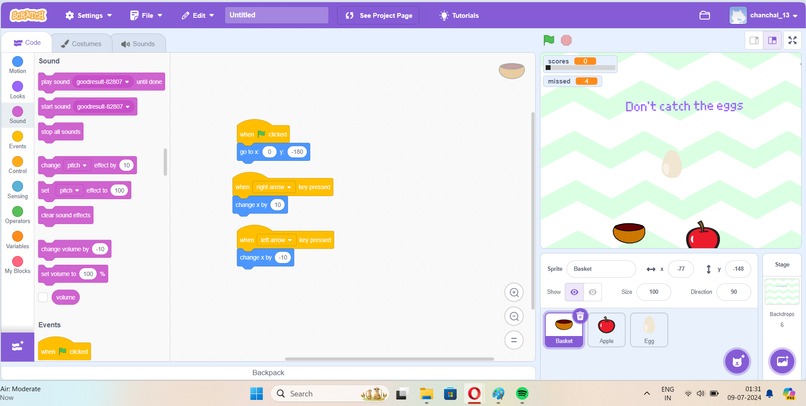Click the block palette vertical scrollbar
This screenshot has width=806, height=406.
click(165, 162)
